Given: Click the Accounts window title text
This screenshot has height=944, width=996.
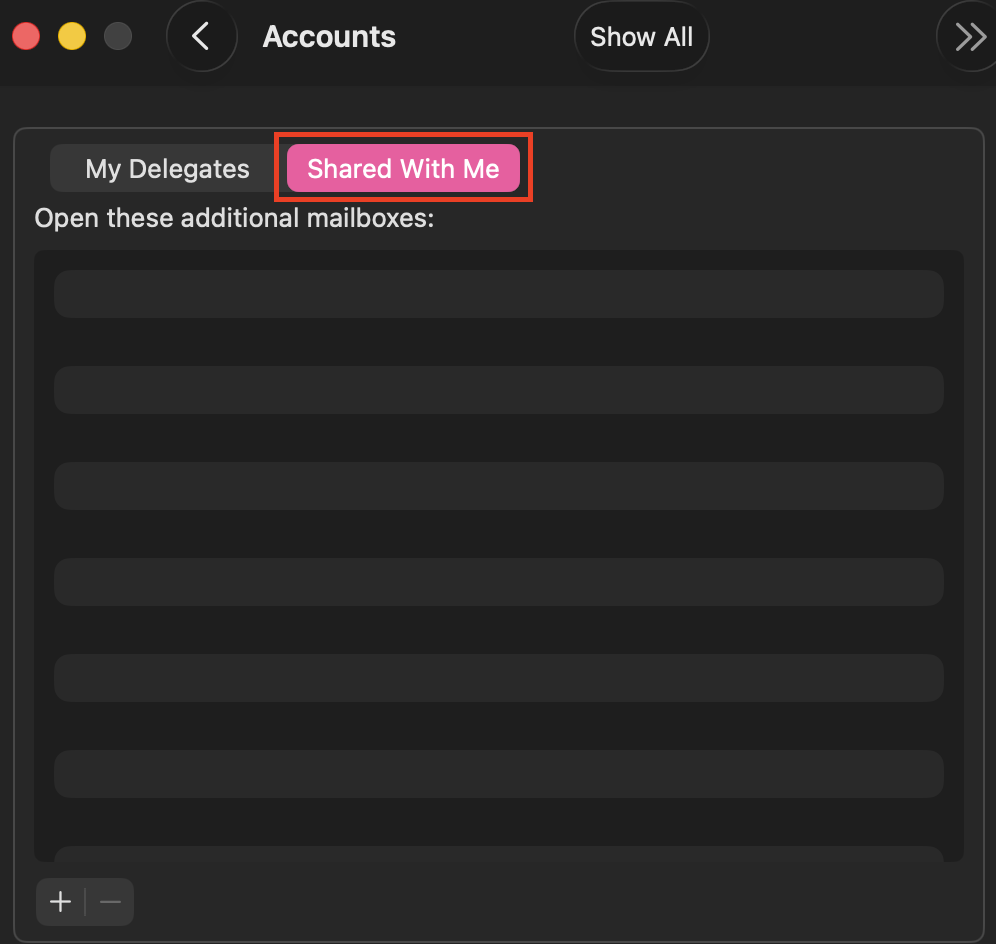Looking at the screenshot, I should pos(329,37).
